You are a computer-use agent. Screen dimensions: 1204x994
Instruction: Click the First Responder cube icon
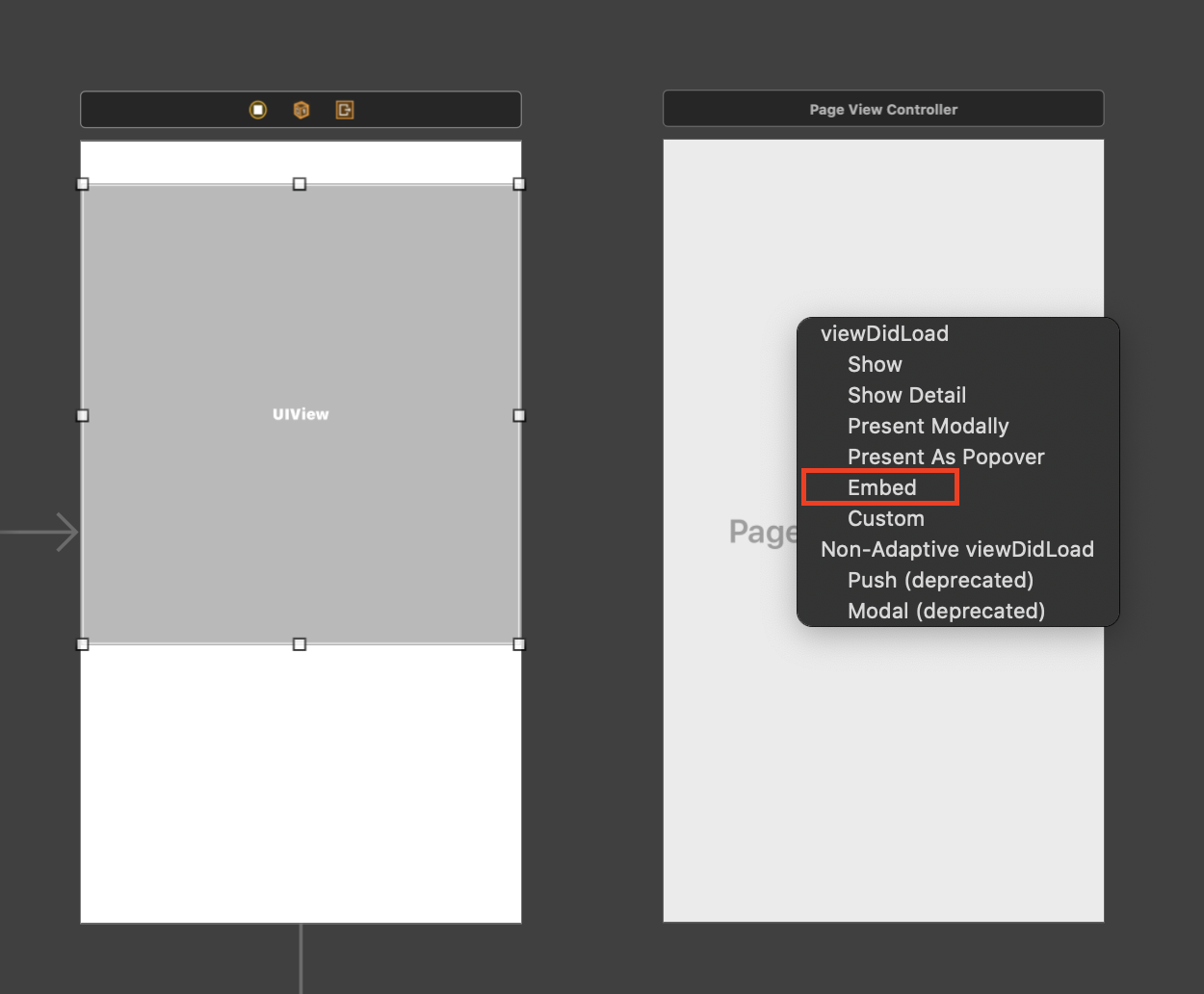point(301,109)
